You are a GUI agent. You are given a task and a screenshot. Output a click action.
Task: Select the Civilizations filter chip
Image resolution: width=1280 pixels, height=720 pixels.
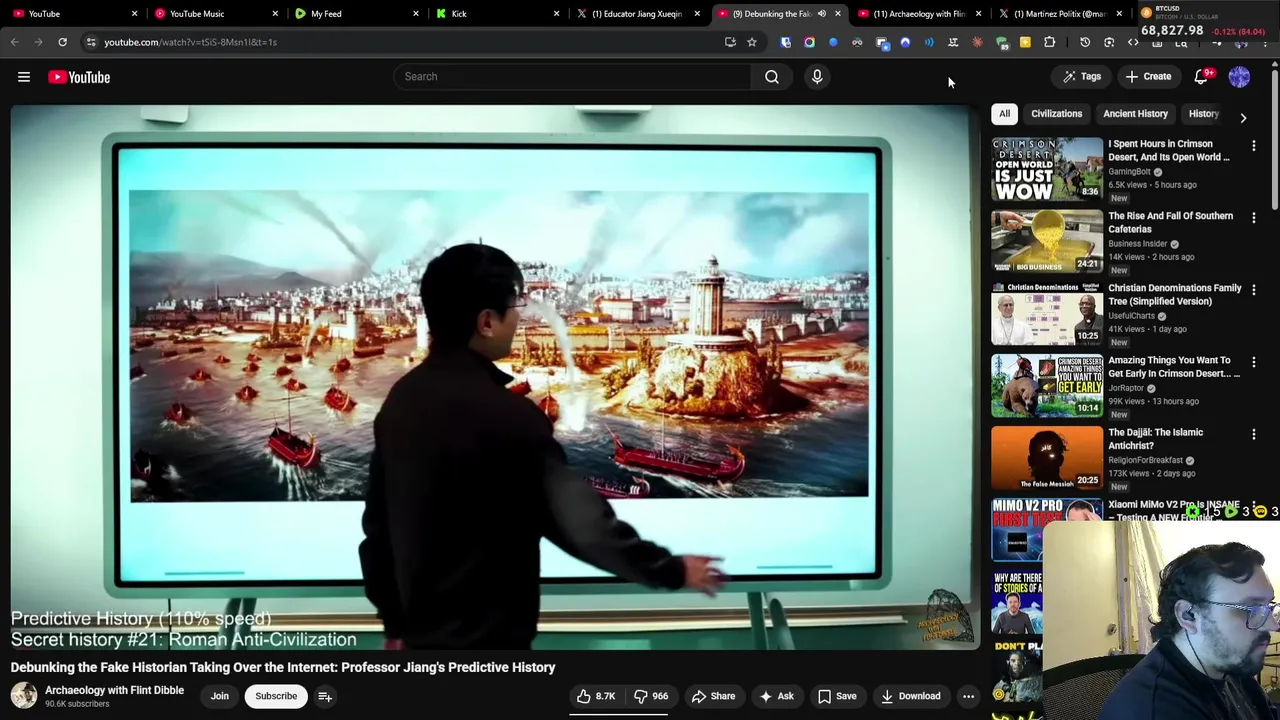[1056, 114]
